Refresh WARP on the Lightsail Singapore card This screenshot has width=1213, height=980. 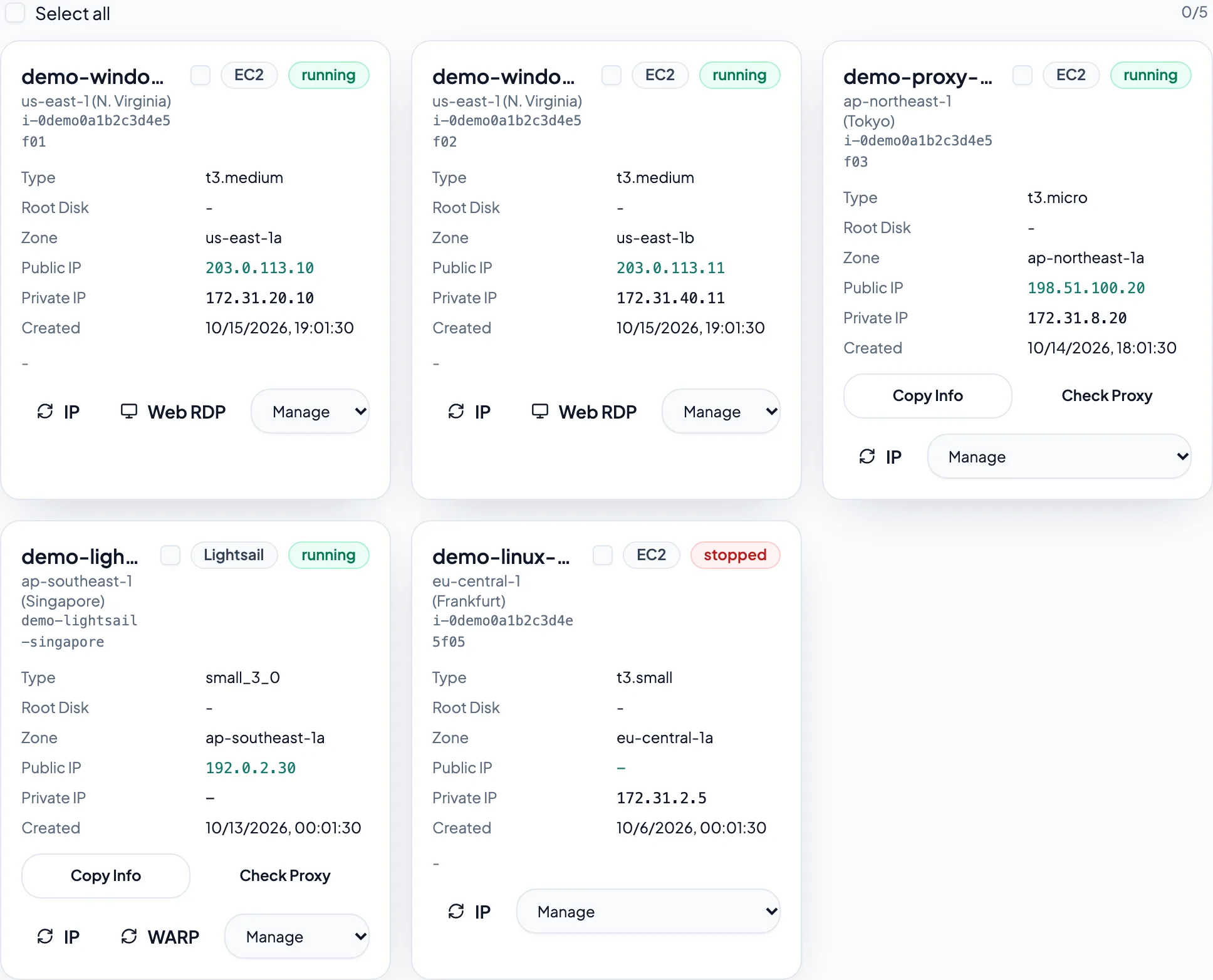coord(160,937)
